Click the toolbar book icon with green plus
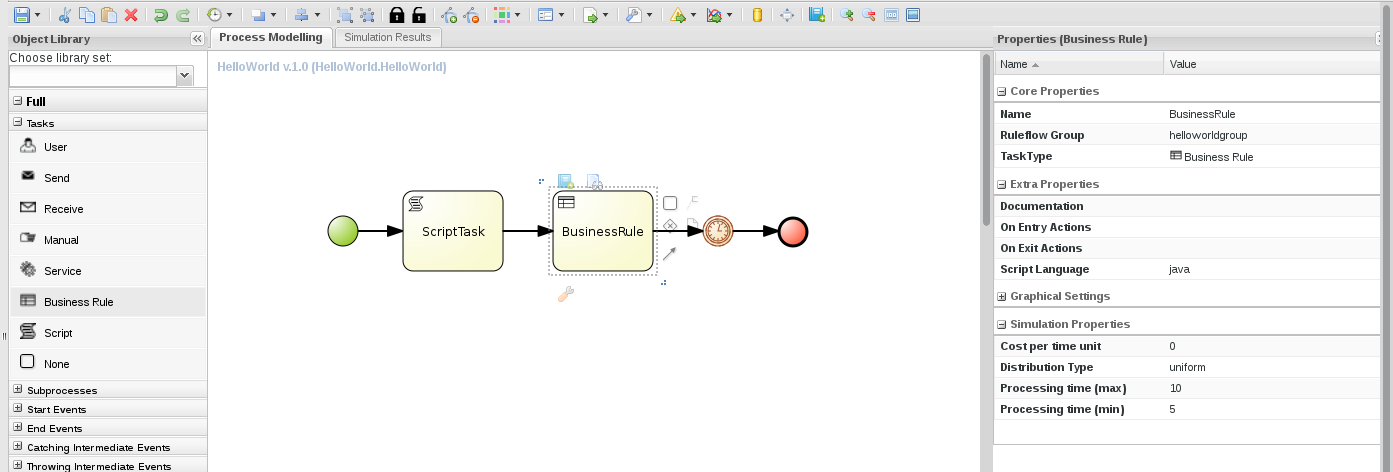Screen dimensions: 1393x472 click(x=817, y=15)
